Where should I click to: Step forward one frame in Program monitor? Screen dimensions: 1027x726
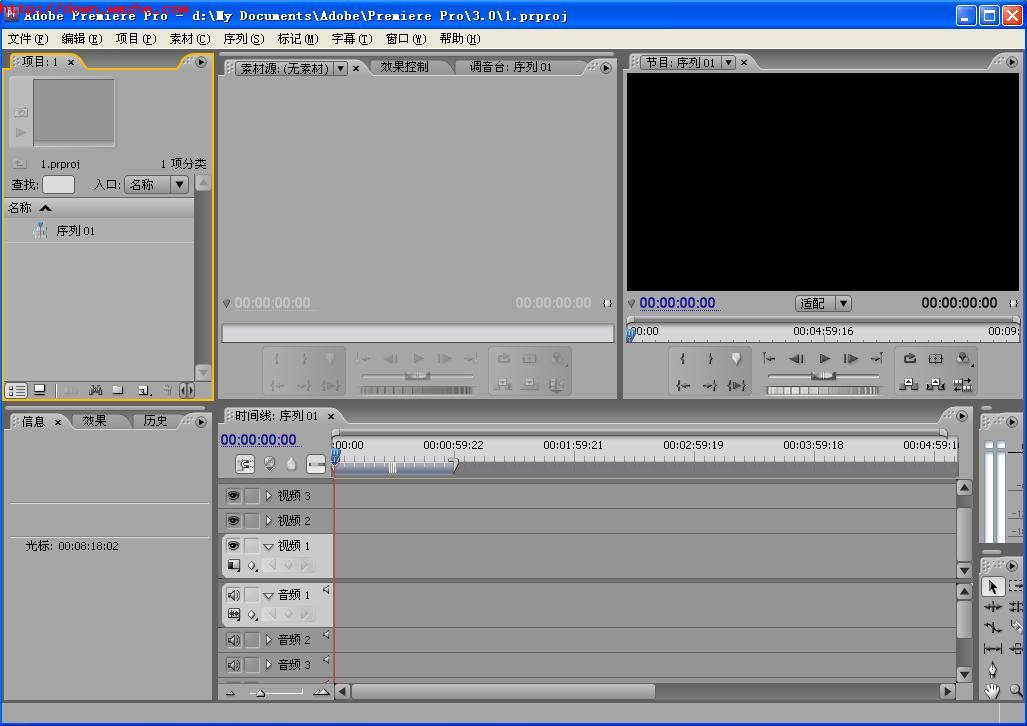850,358
